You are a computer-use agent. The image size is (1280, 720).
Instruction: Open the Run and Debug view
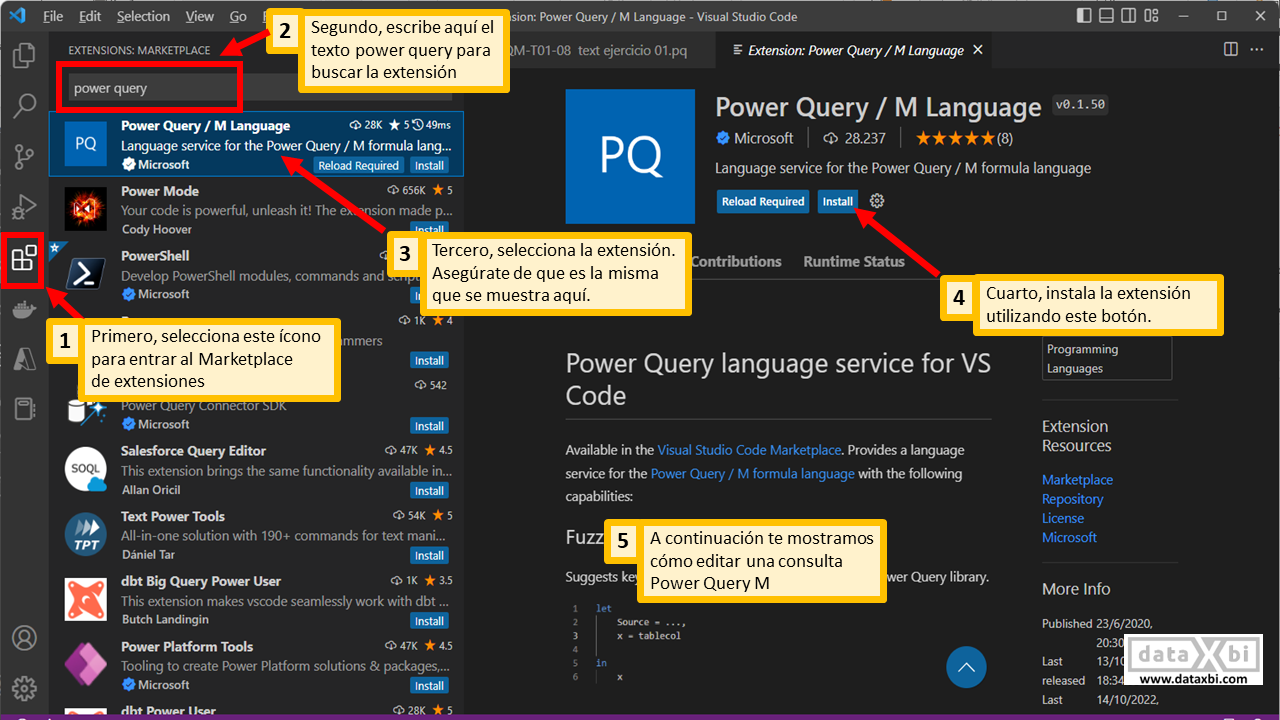point(24,207)
